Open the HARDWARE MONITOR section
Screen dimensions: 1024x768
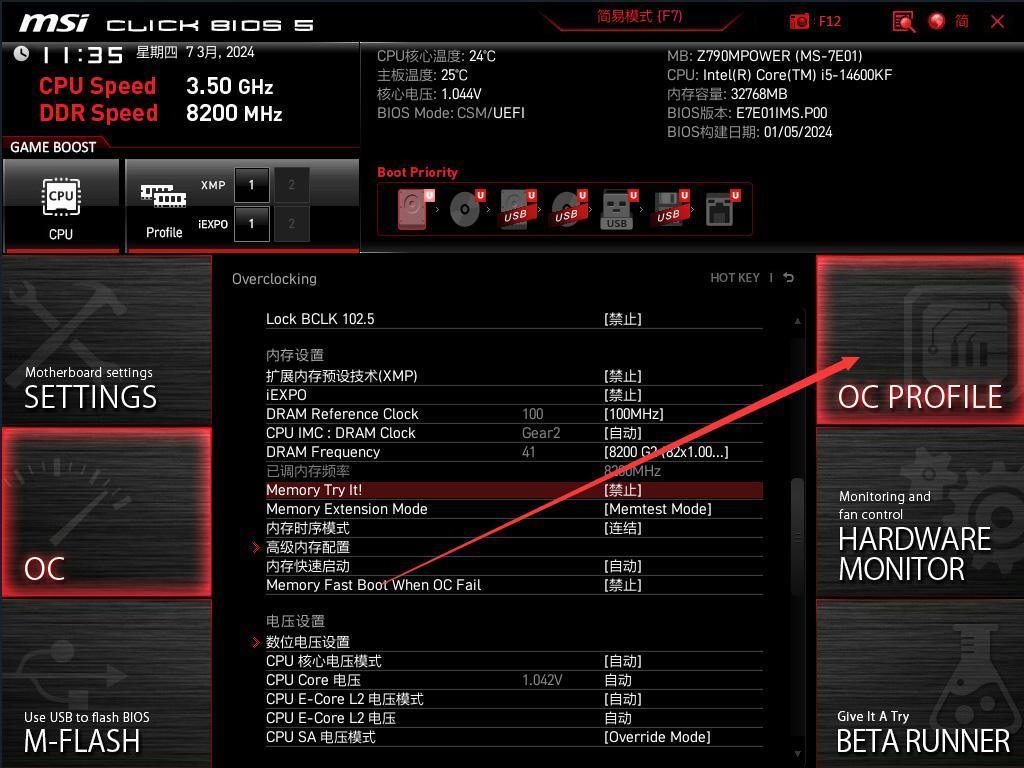(920, 512)
